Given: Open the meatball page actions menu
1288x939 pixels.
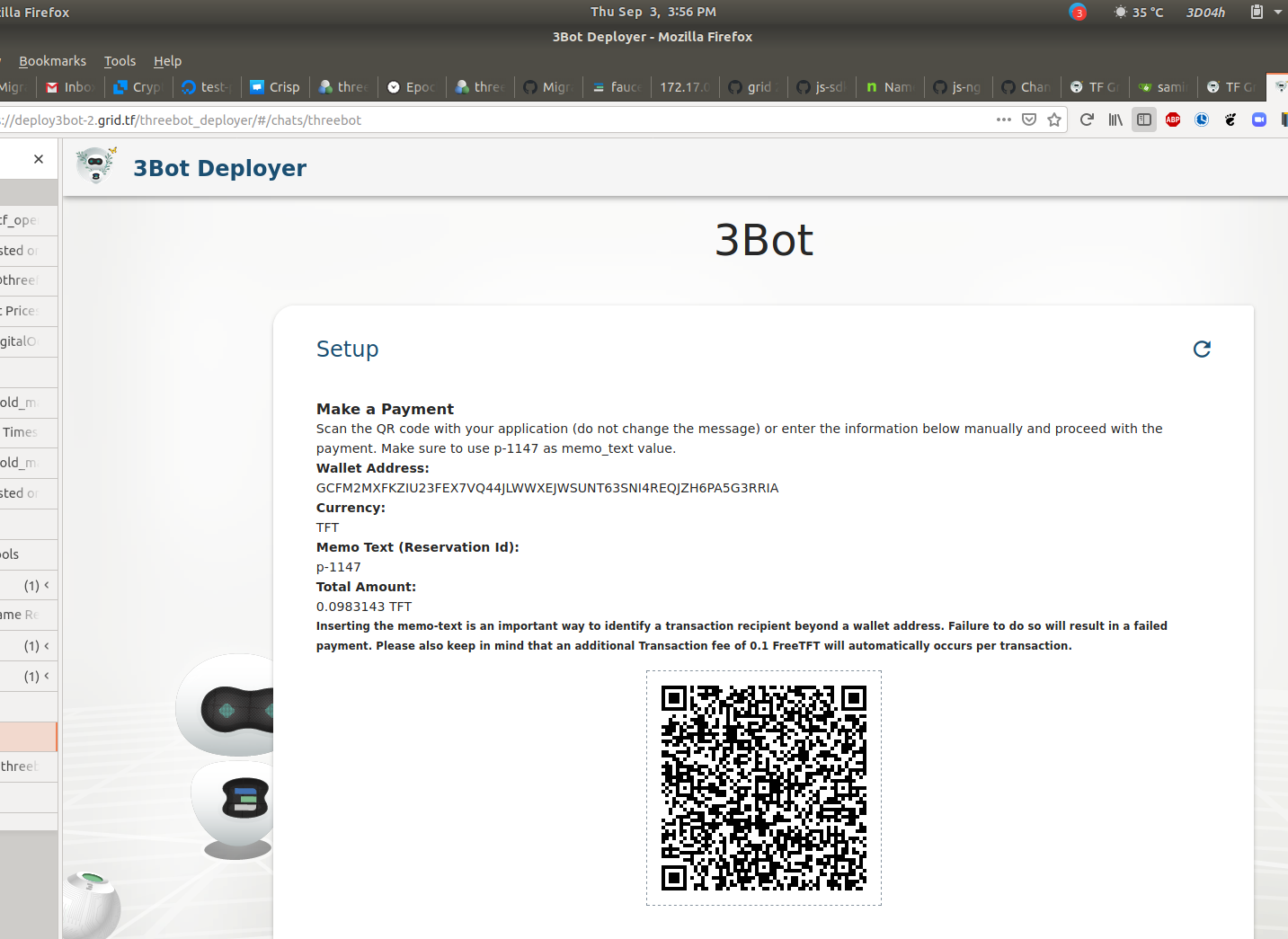Looking at the screenshot, I should pyautogui.click(x=1003, y=120).
